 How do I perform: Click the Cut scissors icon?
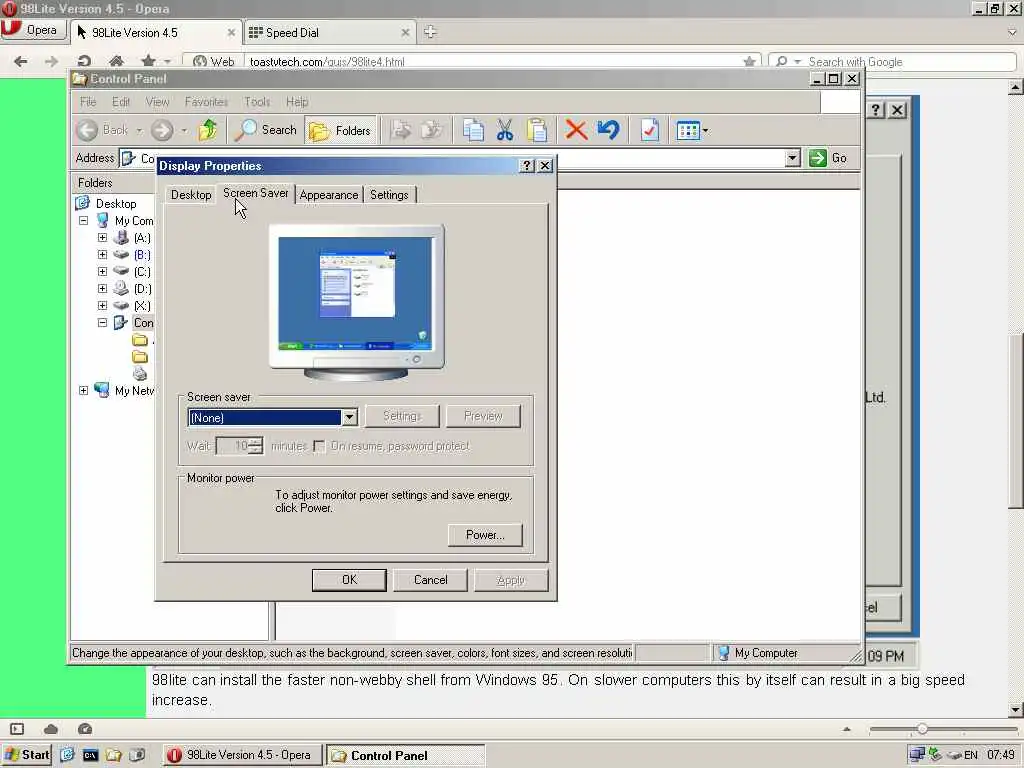point(504,130)
